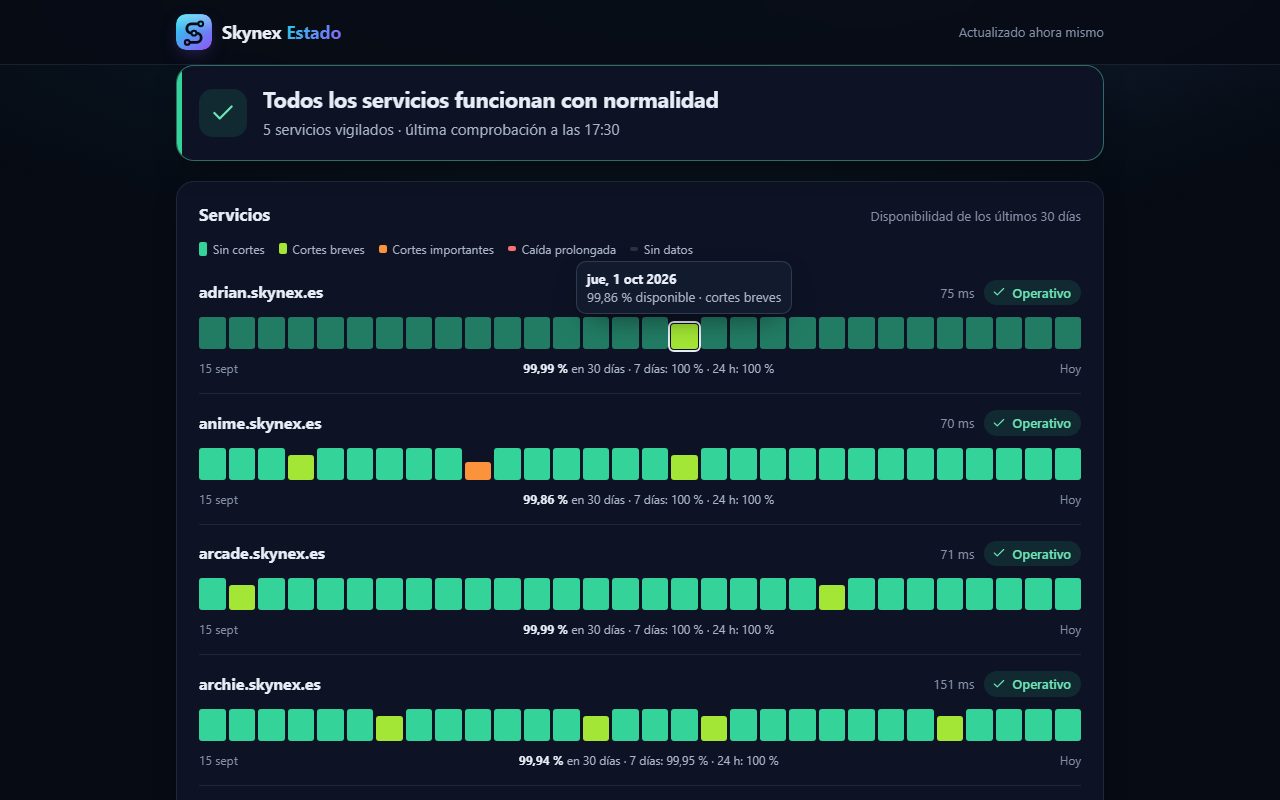Click the '99,94 %' 30-day uptime summary
The width and height of the screenshot is (1280, 800).
click(x=541, y=760)
